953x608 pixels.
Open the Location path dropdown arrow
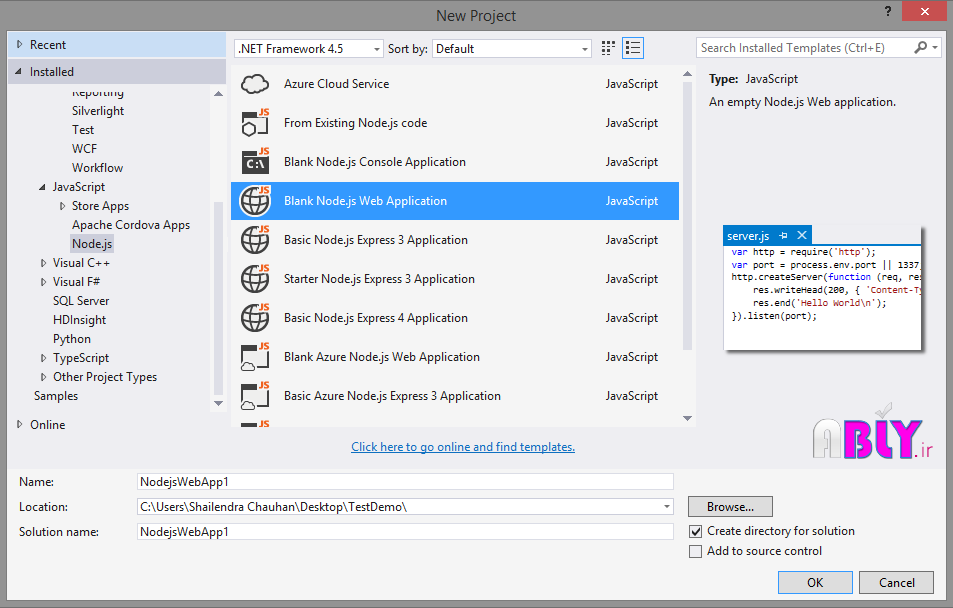point(667,506)
